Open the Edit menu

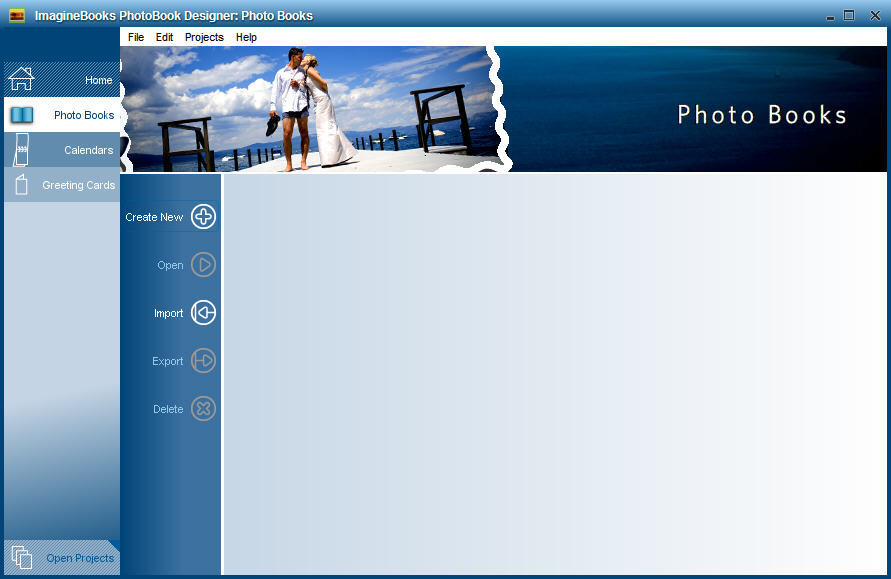point(164,37)
